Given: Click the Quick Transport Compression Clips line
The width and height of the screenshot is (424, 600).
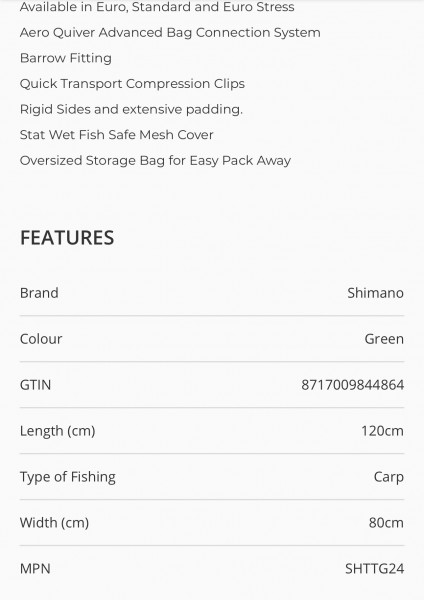Looking at the screenshot, I should click(x=132, y=84).
